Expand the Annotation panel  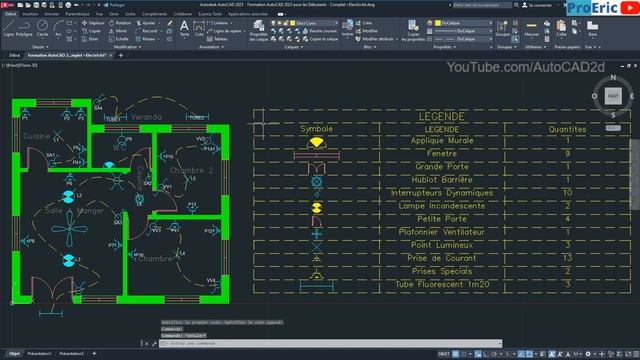point(211,47)
